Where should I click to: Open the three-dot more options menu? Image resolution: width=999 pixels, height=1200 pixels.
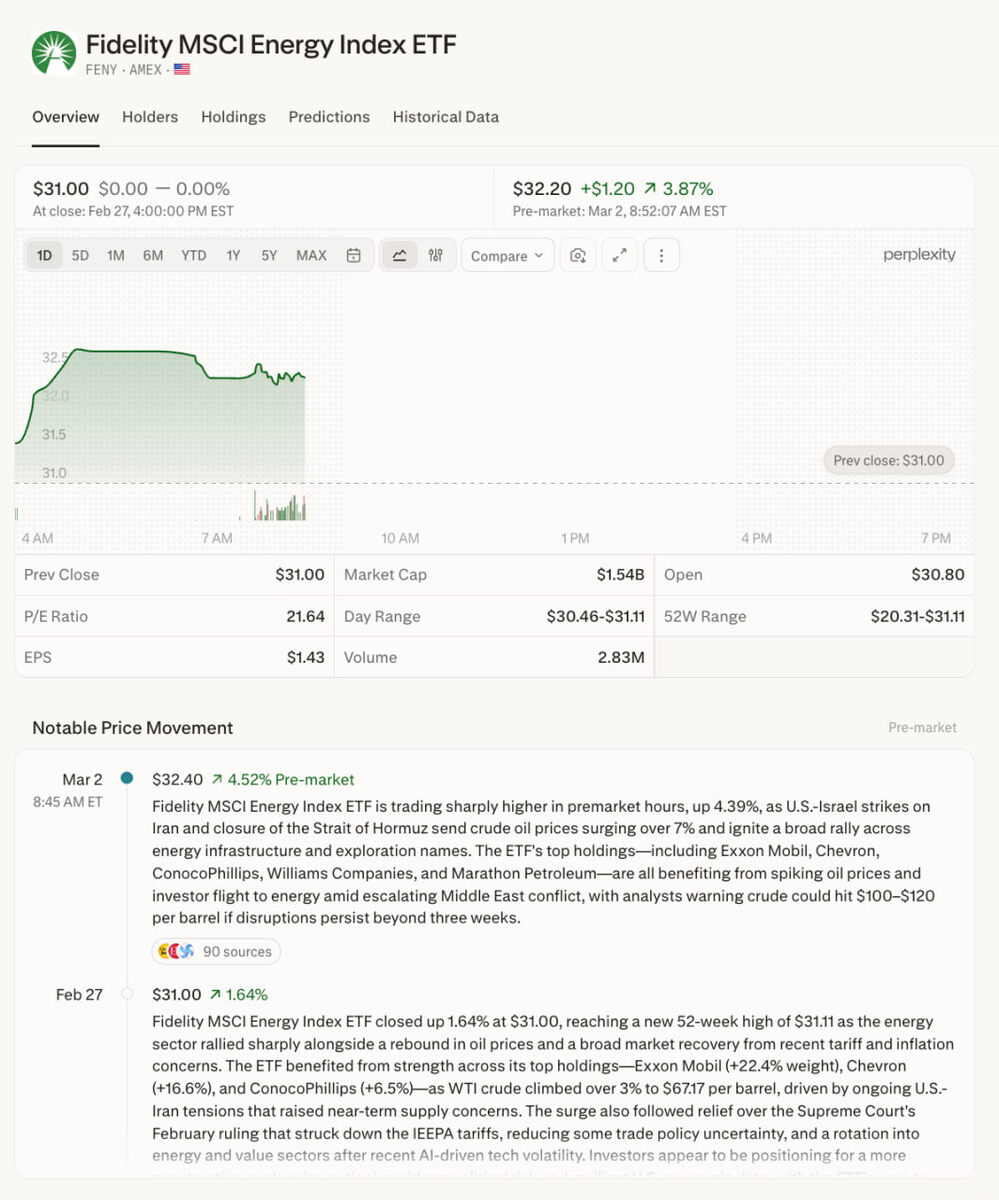click(661, 255)
